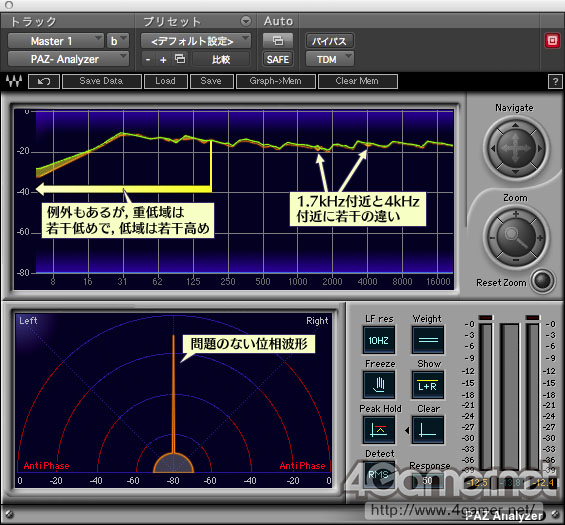Image resolution: width=565 pixels, height=525 pixels.
Task: Click the Waves logo icon
Action: (14, 81)
